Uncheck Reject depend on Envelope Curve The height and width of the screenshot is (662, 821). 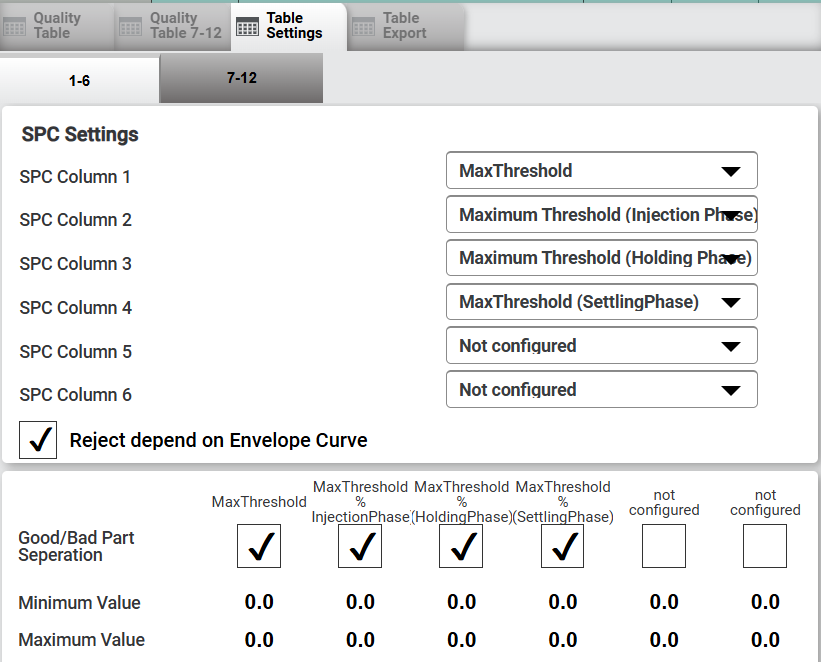pyautogui.click(x=38, y=440)
